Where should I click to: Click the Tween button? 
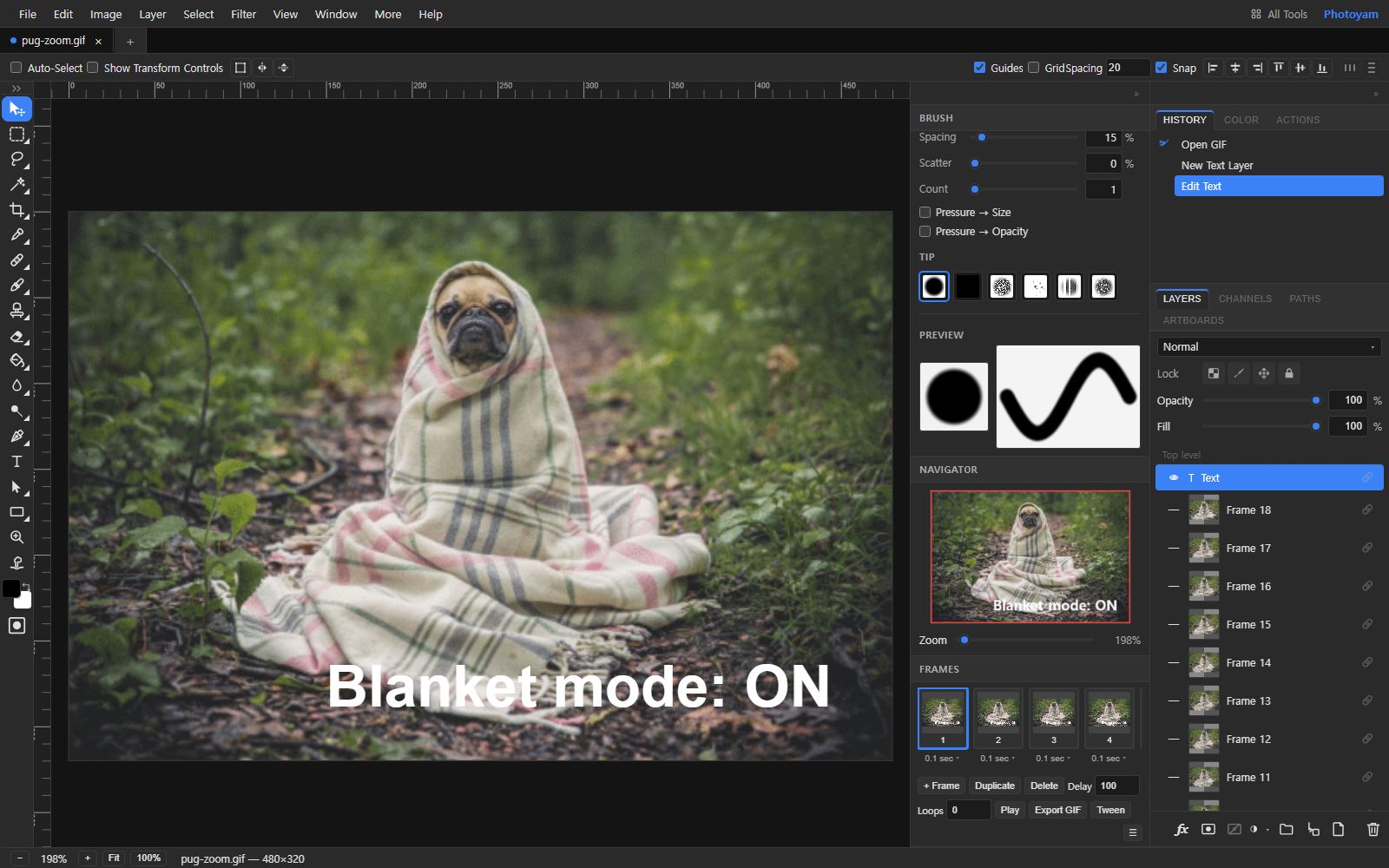pyautogui.click(x=1110, y=810)
